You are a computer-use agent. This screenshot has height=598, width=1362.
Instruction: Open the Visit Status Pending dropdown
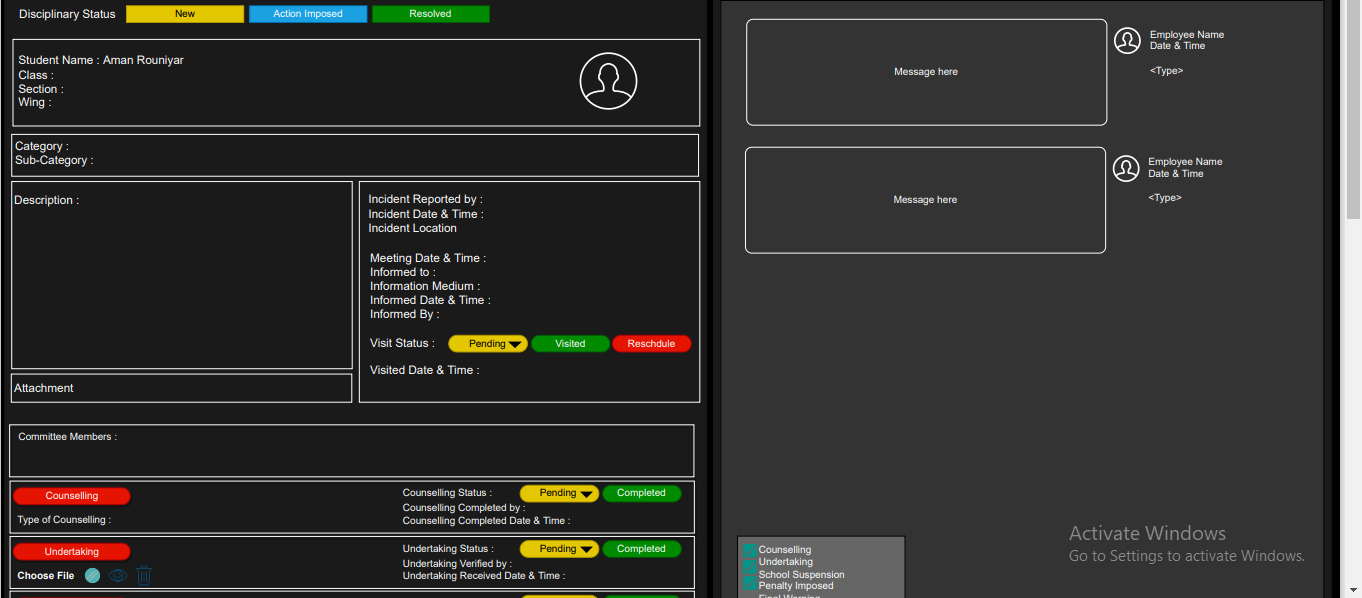point(488,344)
